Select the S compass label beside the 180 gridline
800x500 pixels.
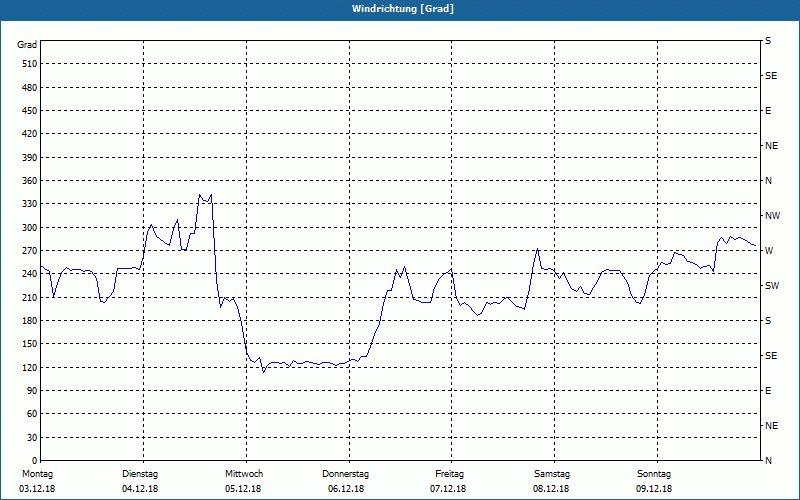[x=768, y=321]
